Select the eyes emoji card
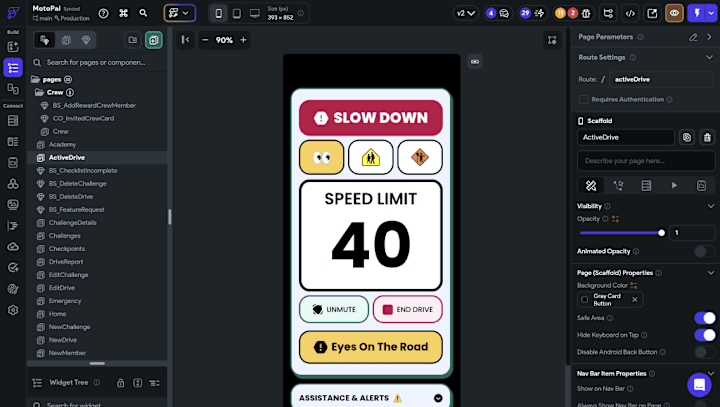The height and width of the screenshot is (407, 720). 321,158
